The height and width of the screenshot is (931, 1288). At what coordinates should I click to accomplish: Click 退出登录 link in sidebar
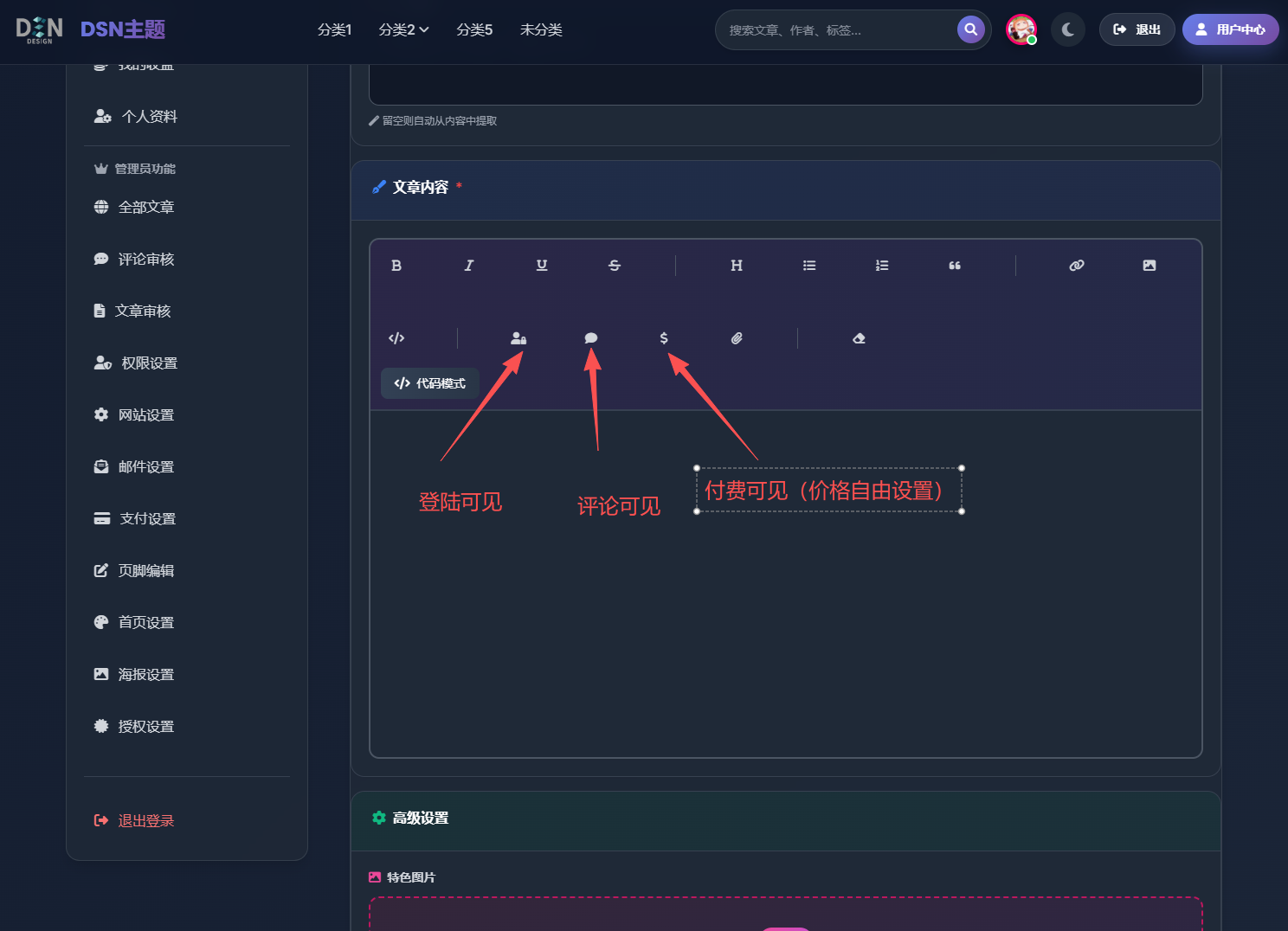click(145, 821)
